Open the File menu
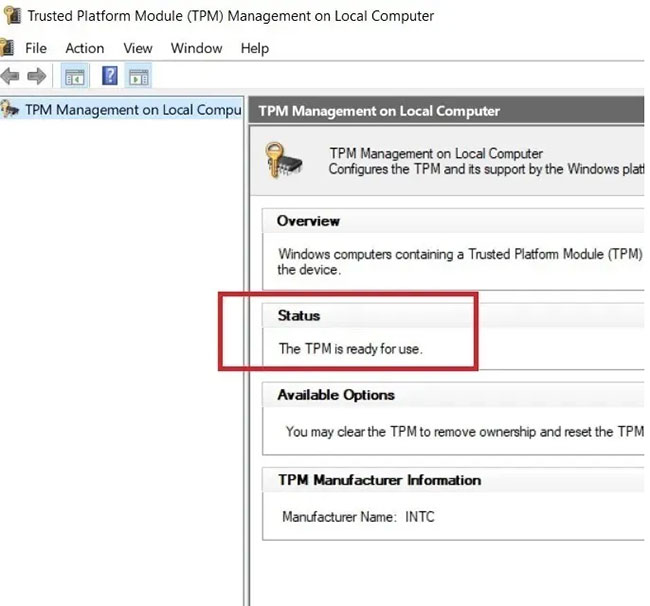This screenshot has width=650, height=606. [36, 48]
